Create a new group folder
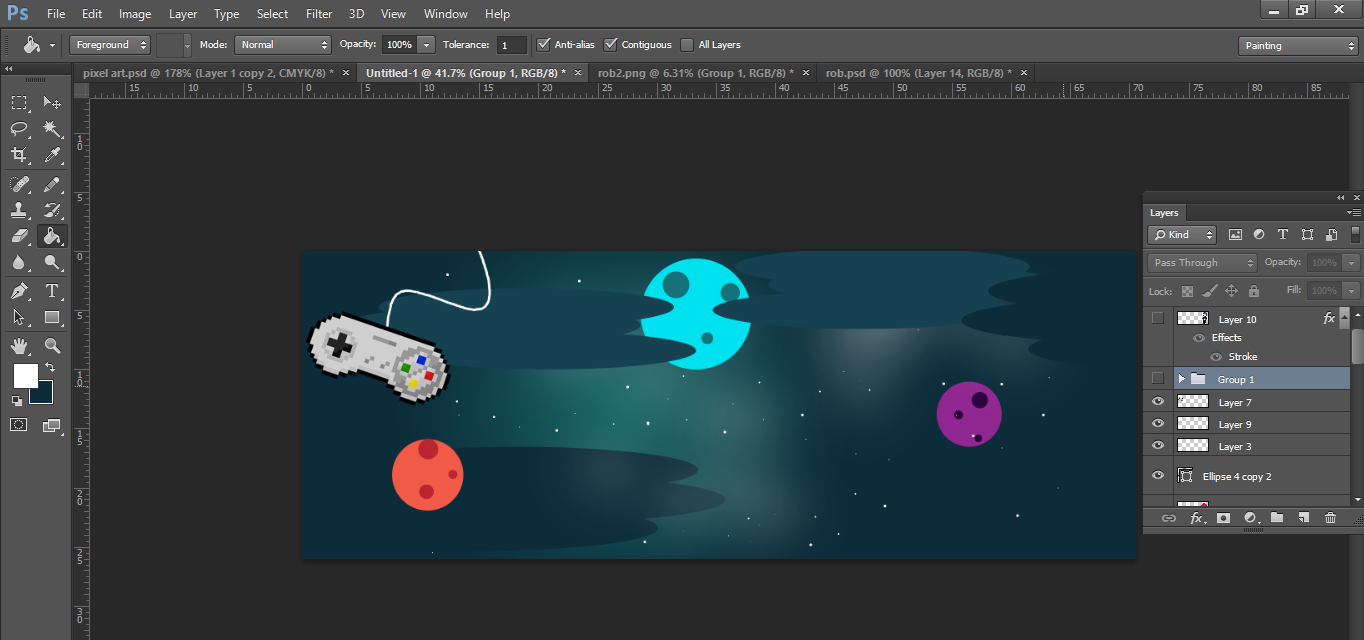This screenshot has height=640, width=1364. click(x=1277, y=518)
